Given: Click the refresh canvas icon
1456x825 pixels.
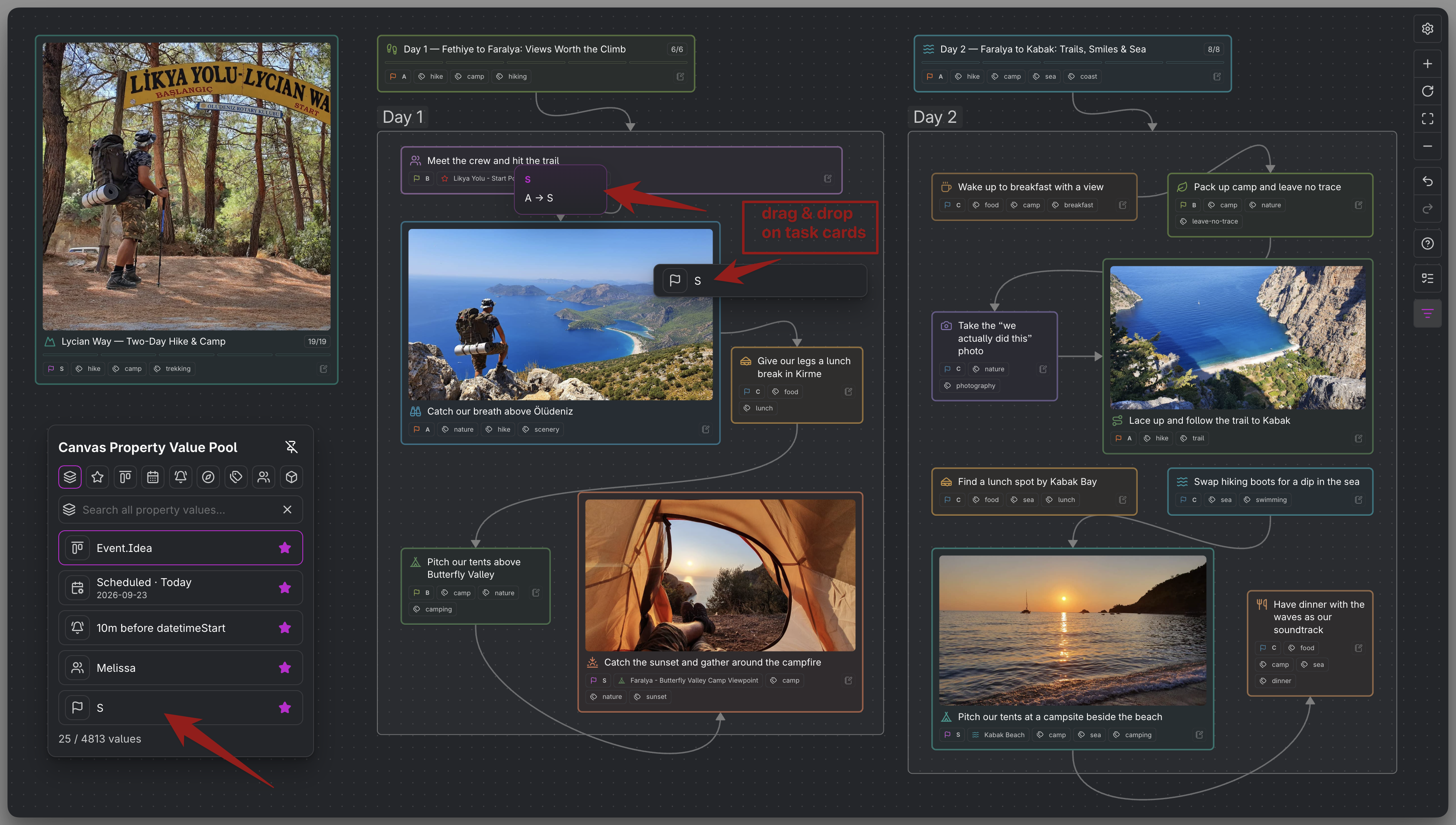Looking at the screenshot, I should pos(1427,91).
